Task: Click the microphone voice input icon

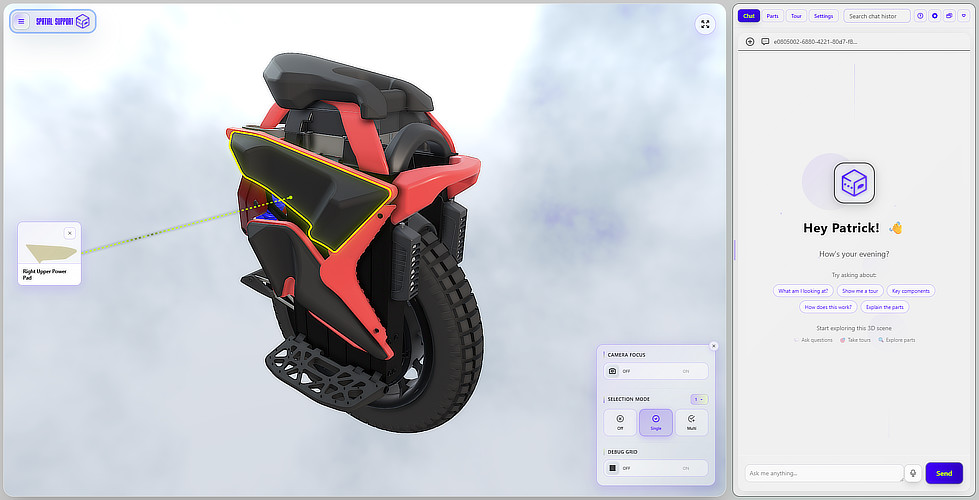Action: [x=913, y=473]
